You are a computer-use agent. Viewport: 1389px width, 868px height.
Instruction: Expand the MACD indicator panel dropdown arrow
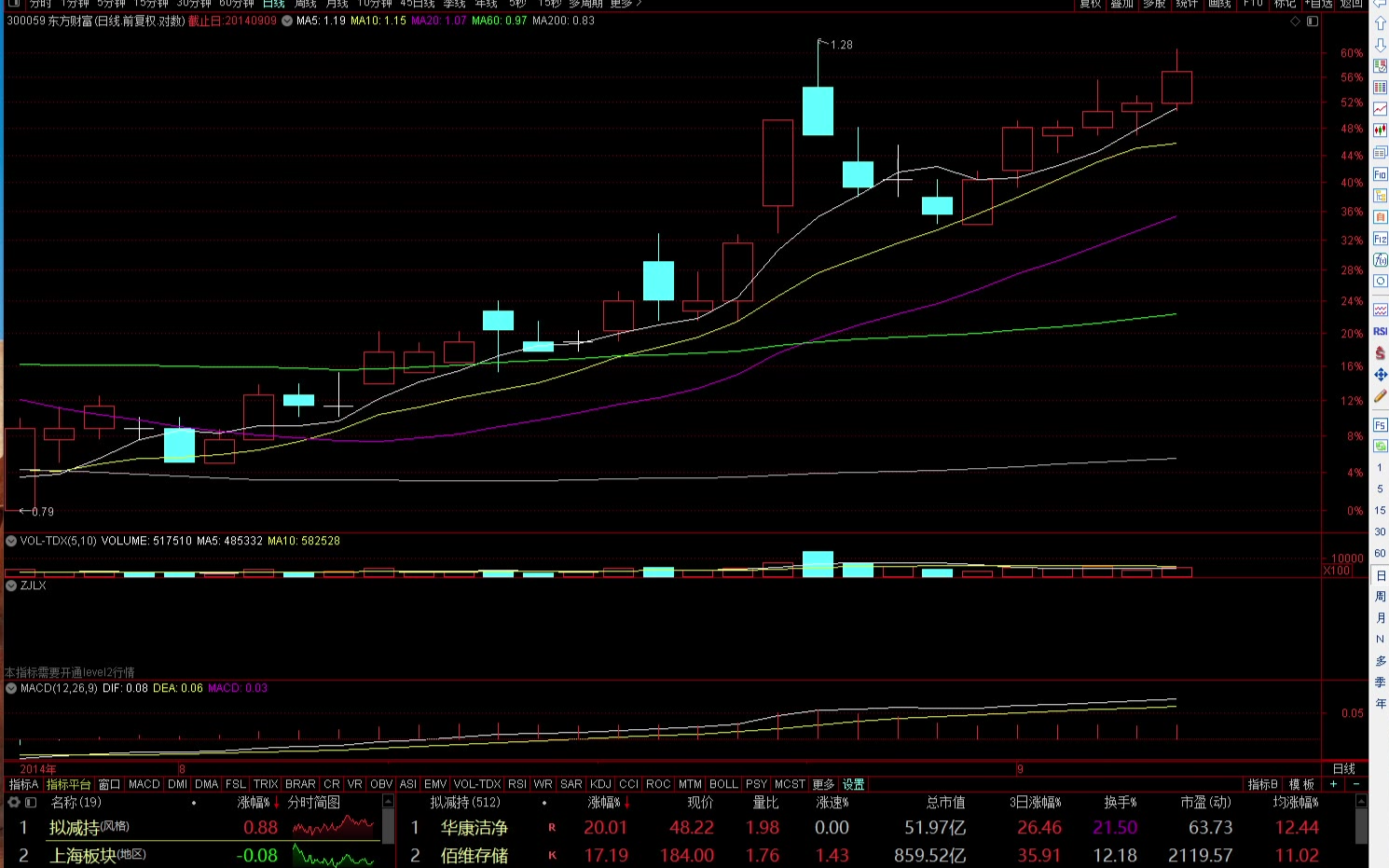(11, 688)
